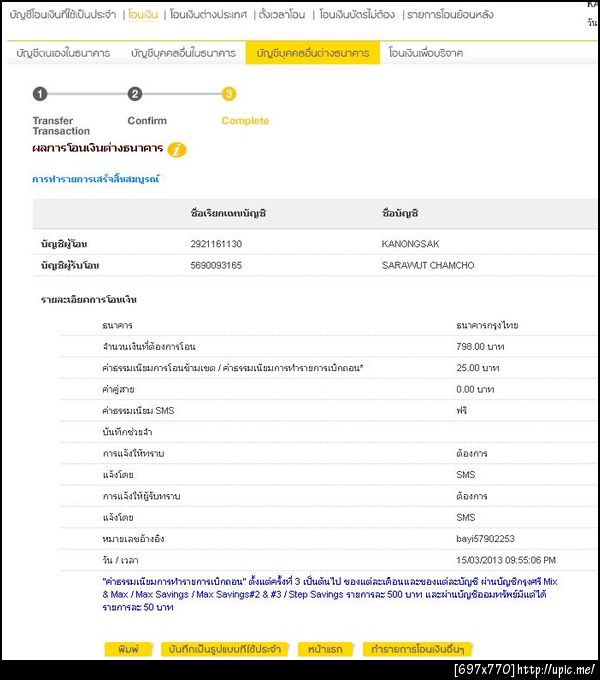Viewport: 600px width, 680px height.
Task: Click the บัญชีผู้โอน row label
Action: pyautogui.click(x=64, y=244)
